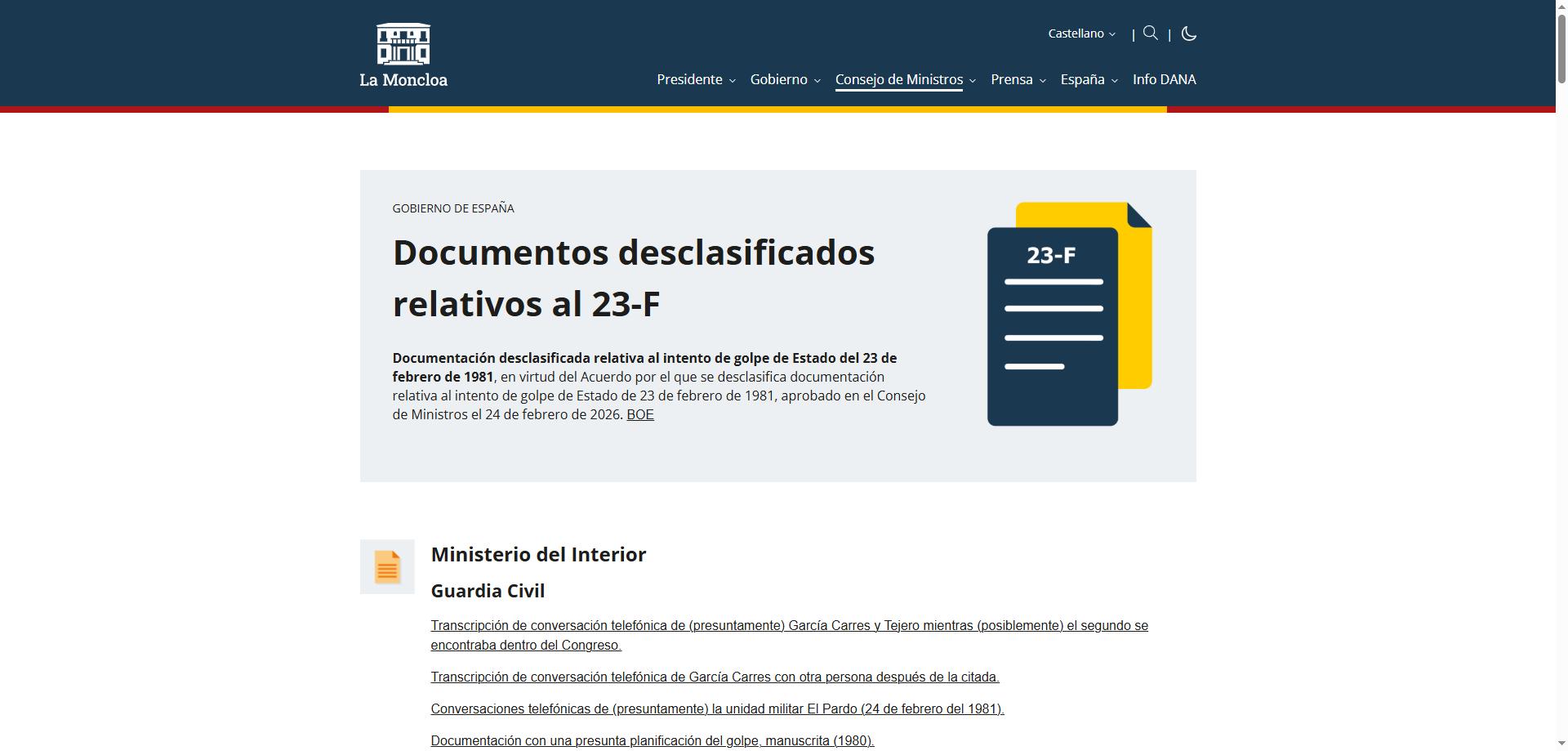1568x751 pixels.
Task: Open the Prensa menu
Action: 1018,80
